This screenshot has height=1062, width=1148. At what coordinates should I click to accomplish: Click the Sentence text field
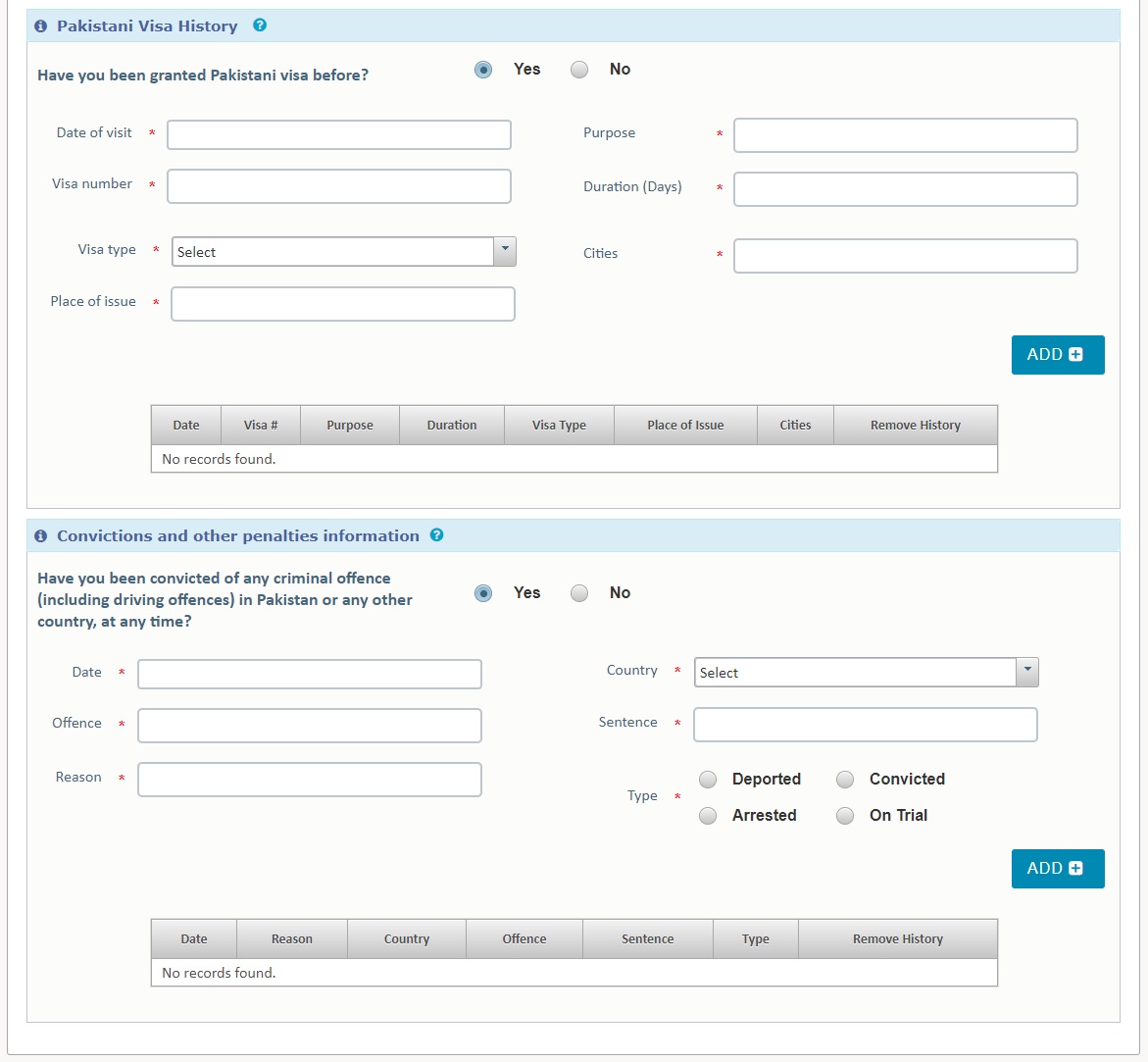click(x=865, y=725)
